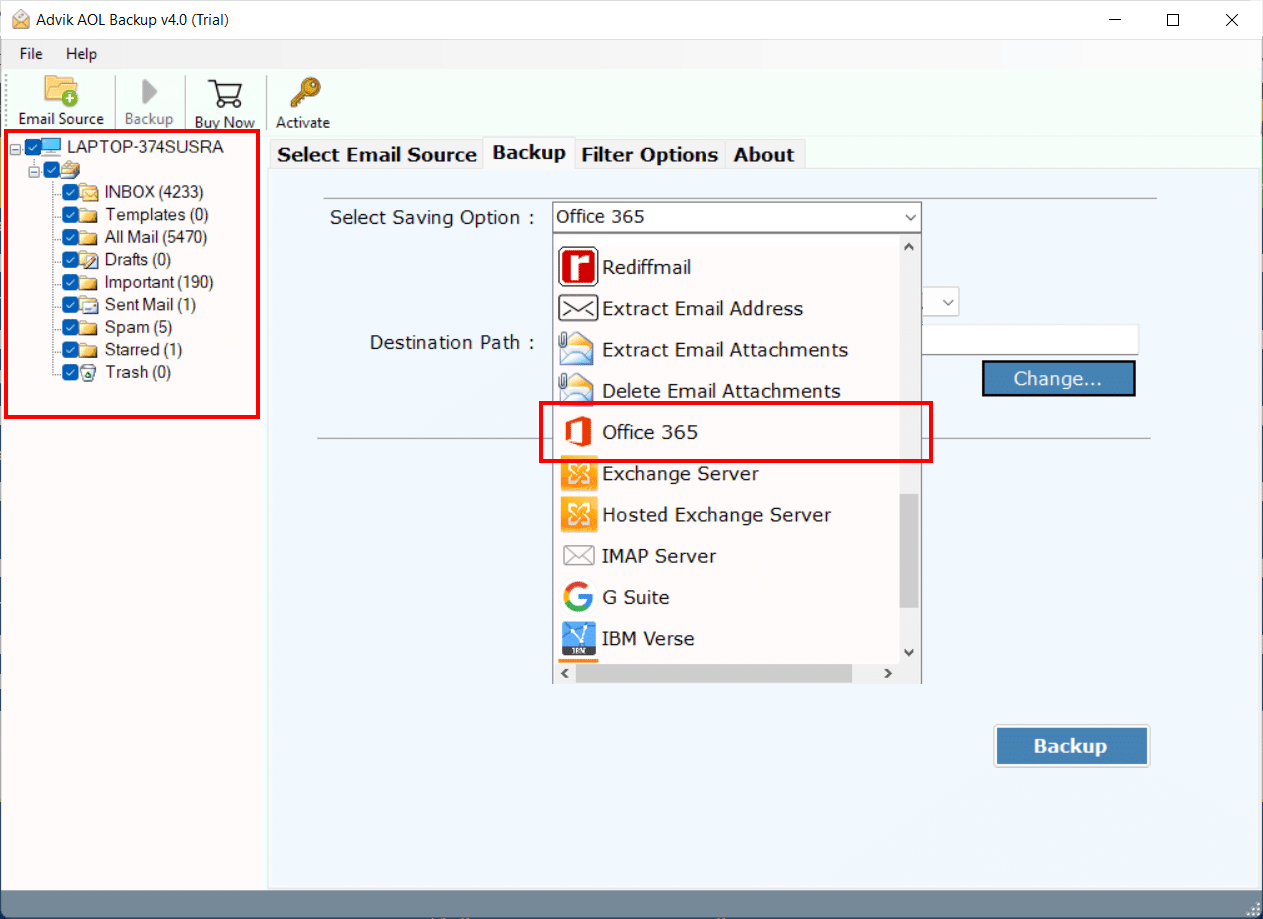Click the mail account folder icon under LAPTOP-374SUSRA
Image resolution: width=1263 pixels, height=919 pixels.
point(70,169)
